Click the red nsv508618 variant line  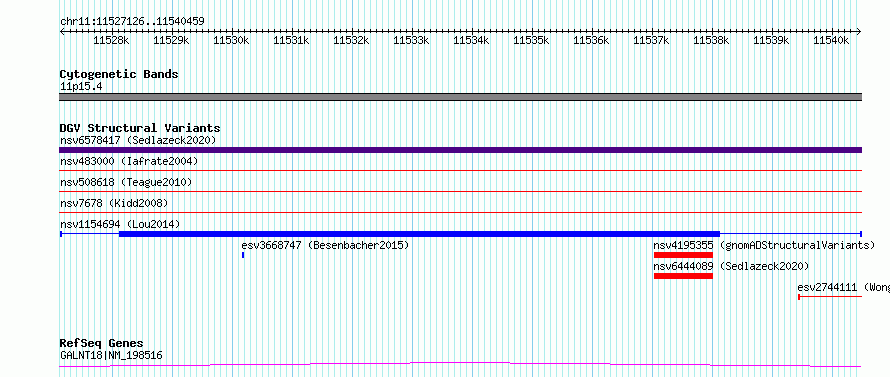pyautogui.click(x=460, y=191)
